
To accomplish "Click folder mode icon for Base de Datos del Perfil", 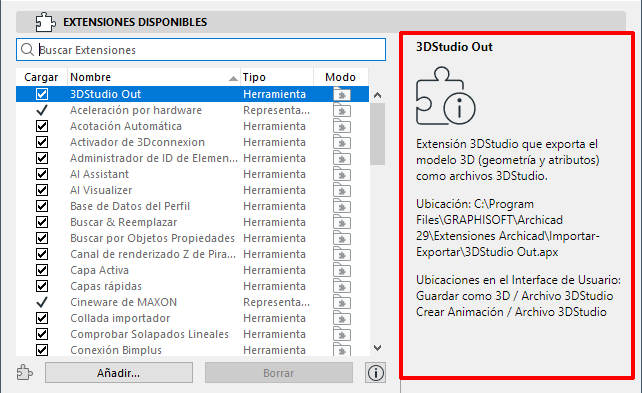I will [342, 206].
